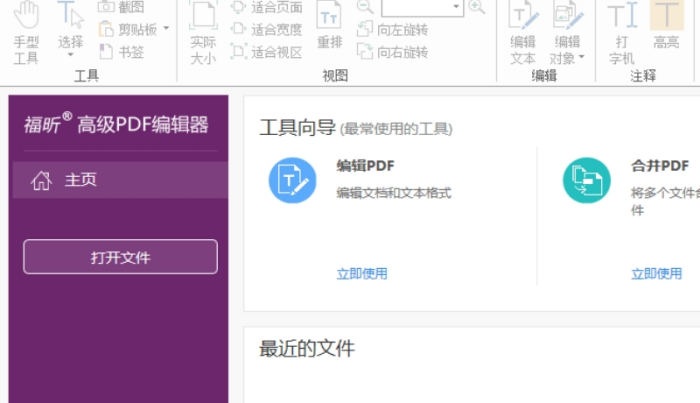The image size is (700, 403).
Task: Click the 福昕高级PDF编辑器 title
Action: click(x=116, y=124)
